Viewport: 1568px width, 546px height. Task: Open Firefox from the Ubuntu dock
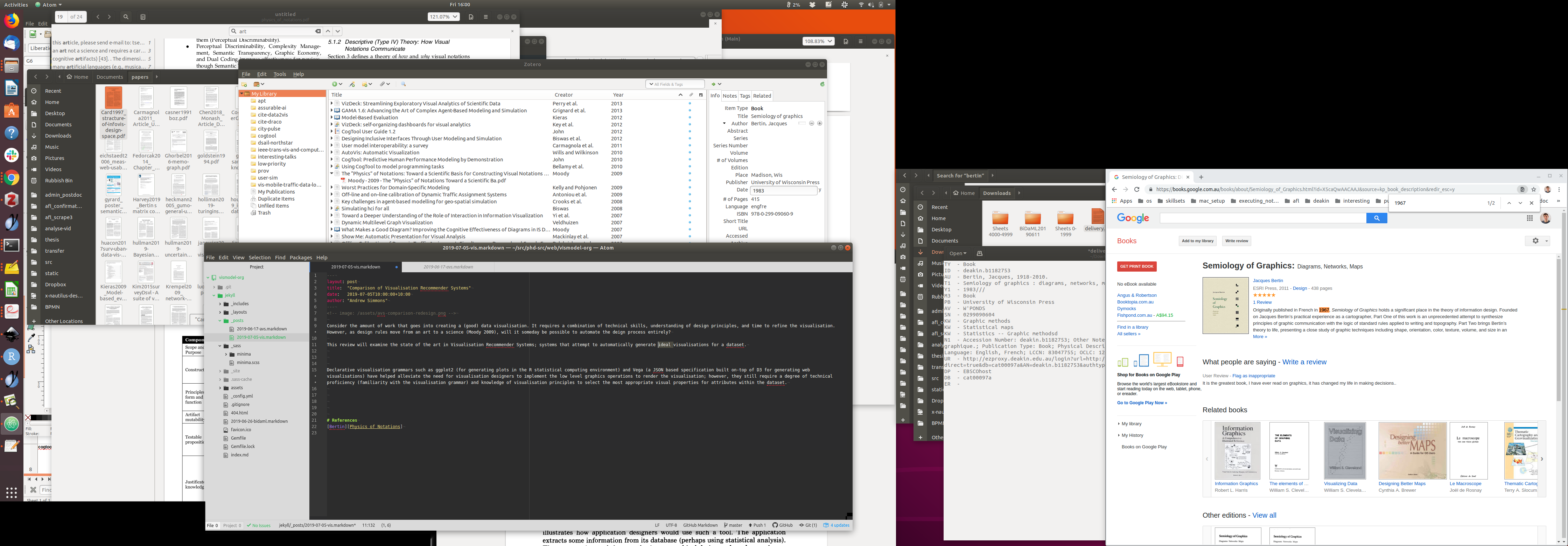pyautogui.click(x=11, y=20)
